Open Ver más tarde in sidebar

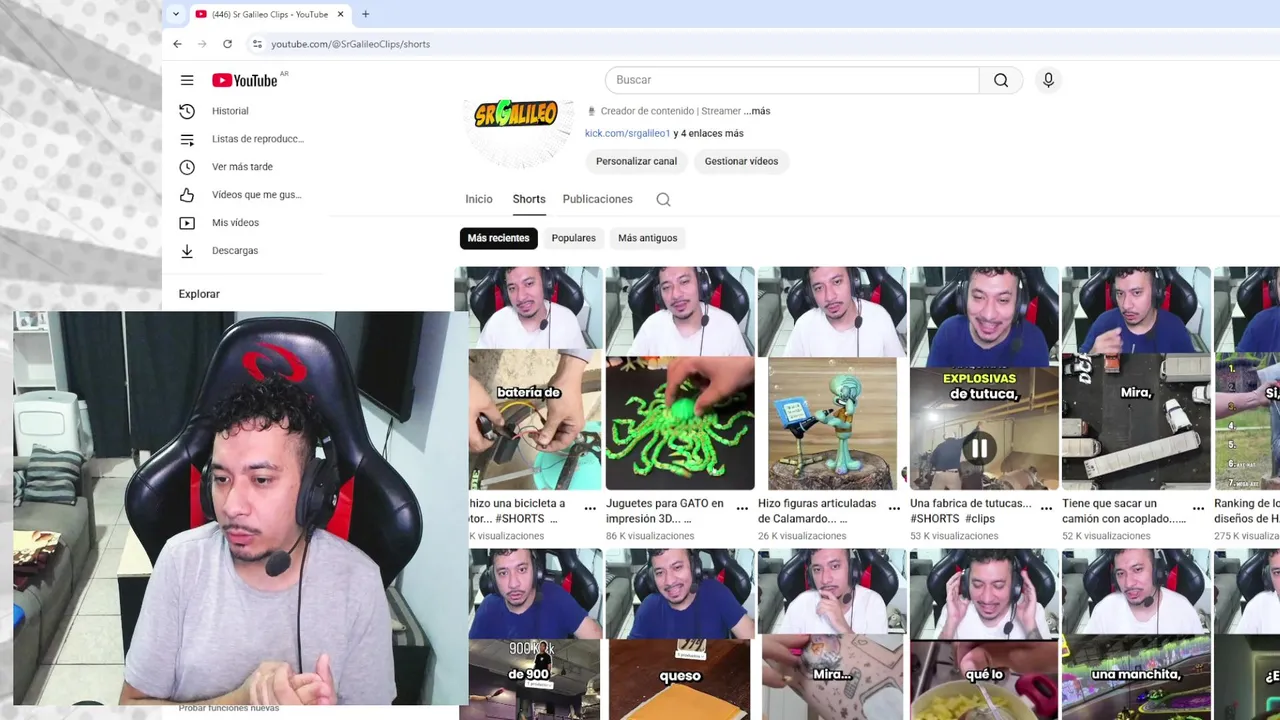tap(241, 167)
